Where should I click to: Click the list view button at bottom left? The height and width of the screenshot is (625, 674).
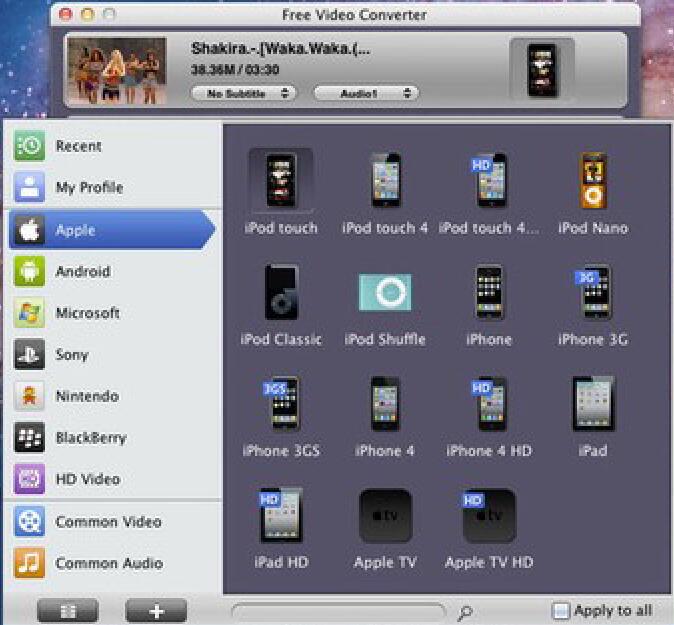point(68,611)
